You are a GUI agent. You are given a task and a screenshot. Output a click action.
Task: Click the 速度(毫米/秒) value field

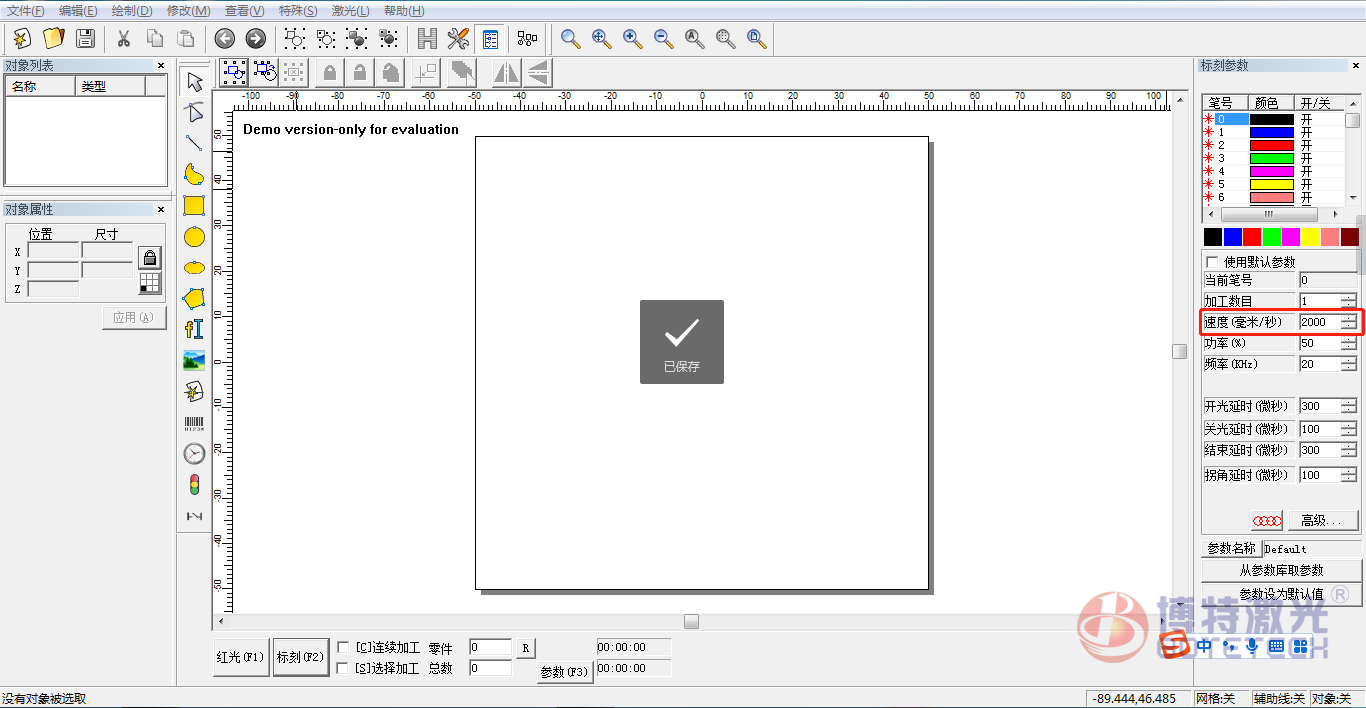point(1320,322)
